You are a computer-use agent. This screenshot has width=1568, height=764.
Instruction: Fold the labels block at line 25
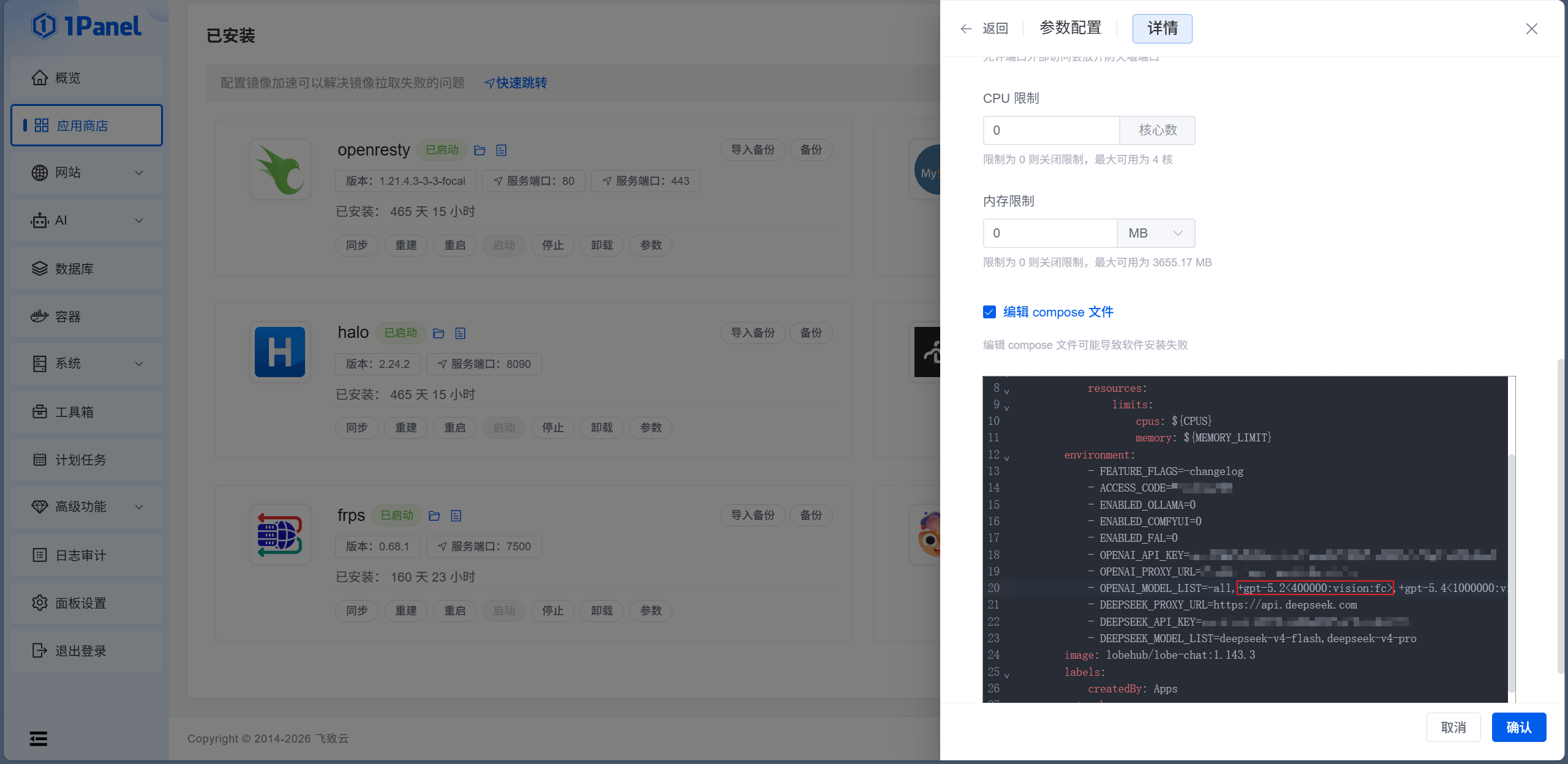(1006, 675)
